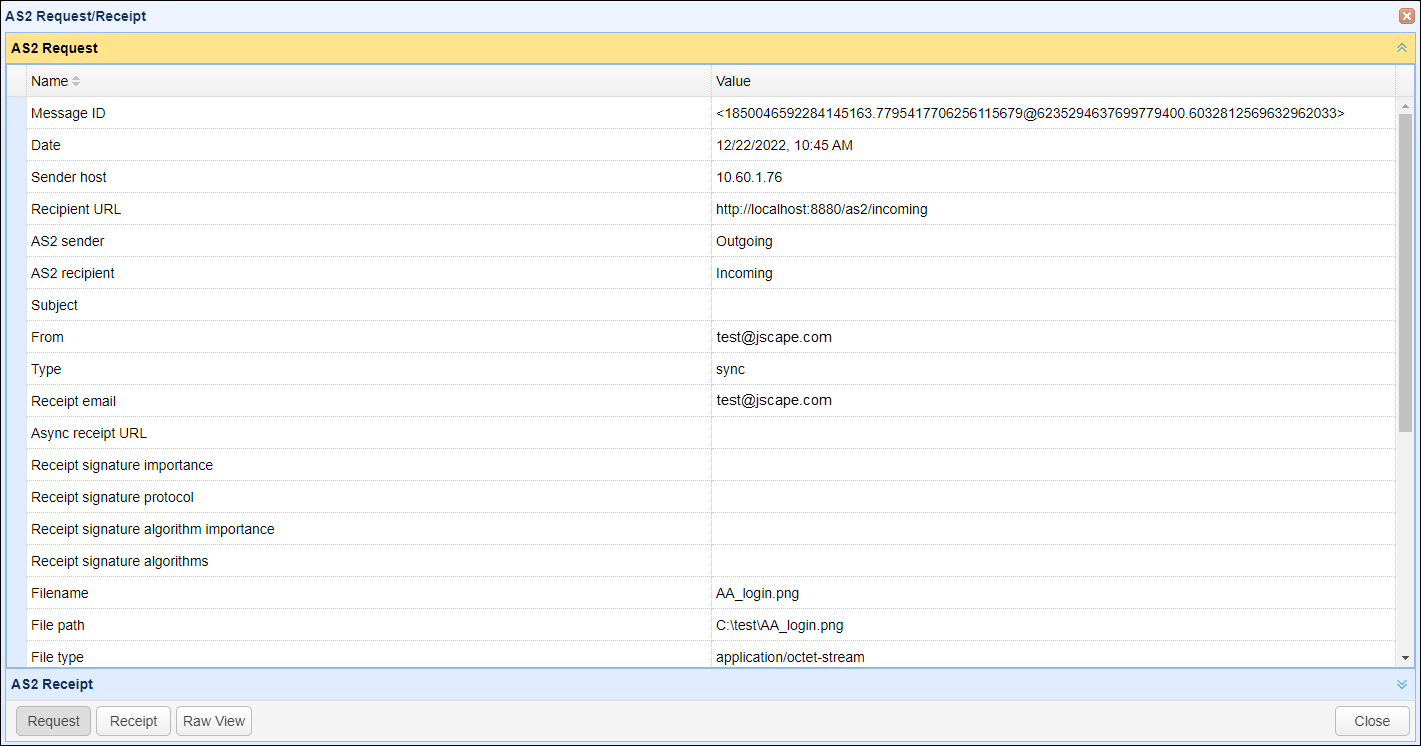This screenshot has height=746, width=1421.
Task: Select the File path row label
Action: (x=58, y=625)
